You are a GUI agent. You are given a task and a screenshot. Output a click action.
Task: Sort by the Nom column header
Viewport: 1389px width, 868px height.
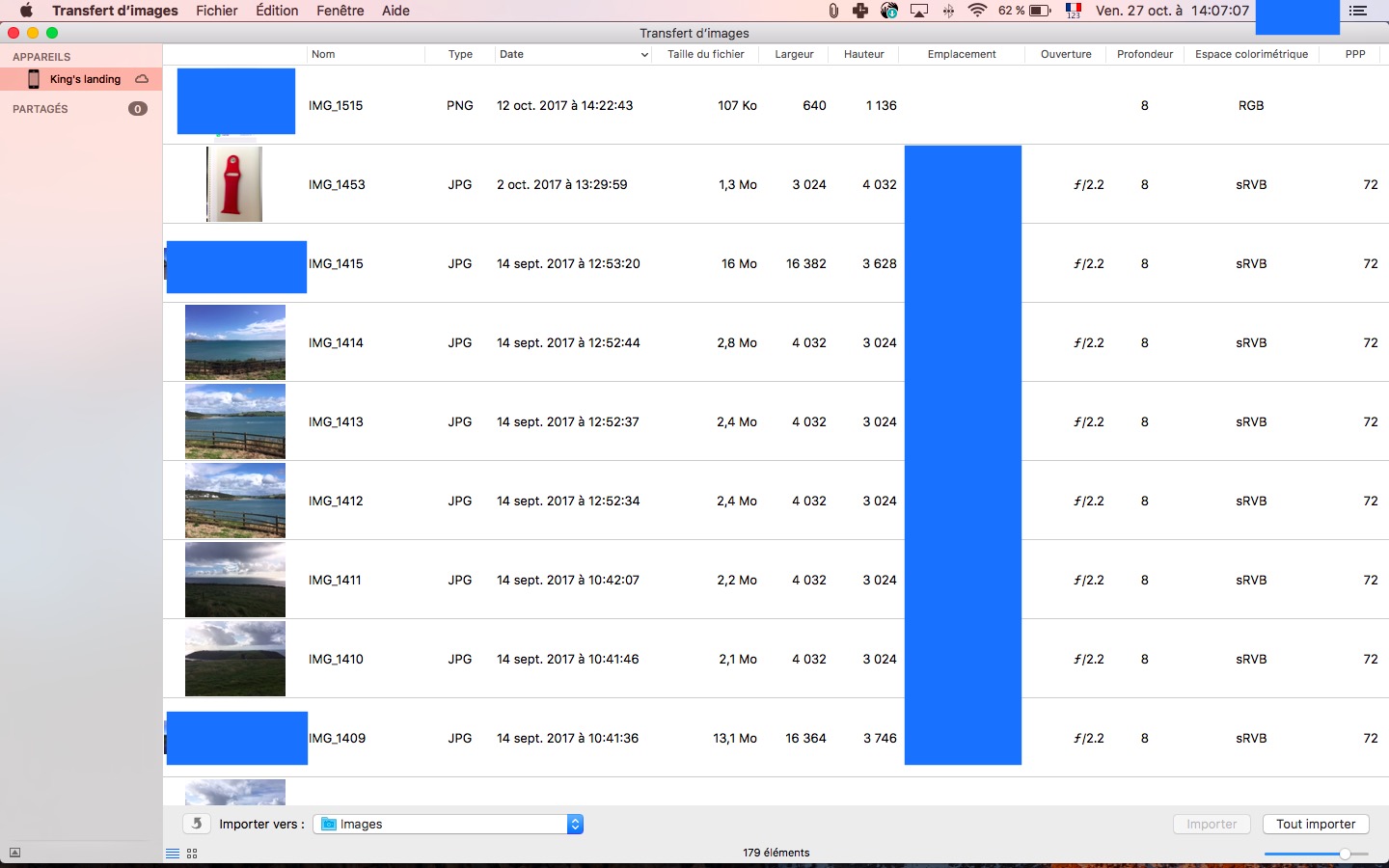(x=367, y=54)
